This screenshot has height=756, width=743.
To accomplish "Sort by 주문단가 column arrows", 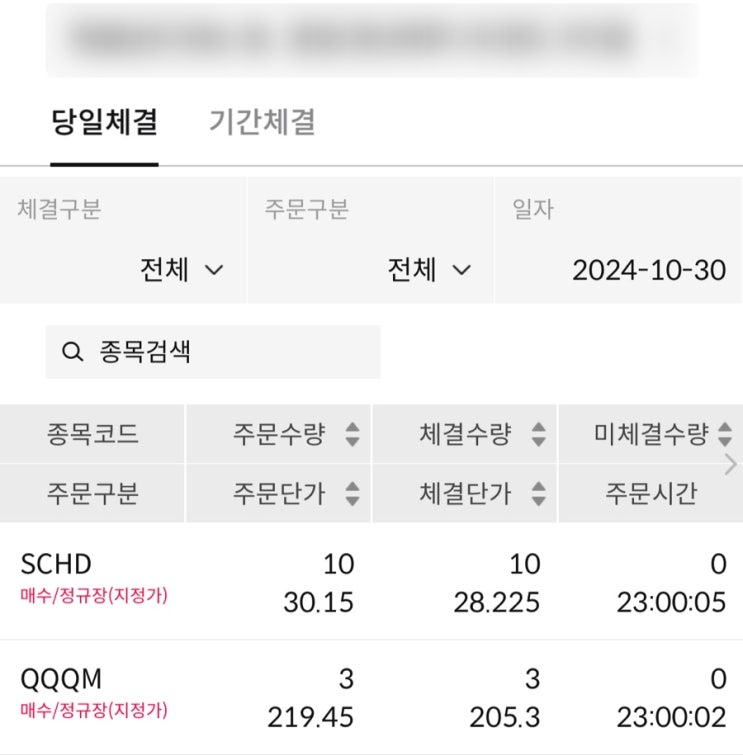I will pyautogui.click(x=351, y=493).
